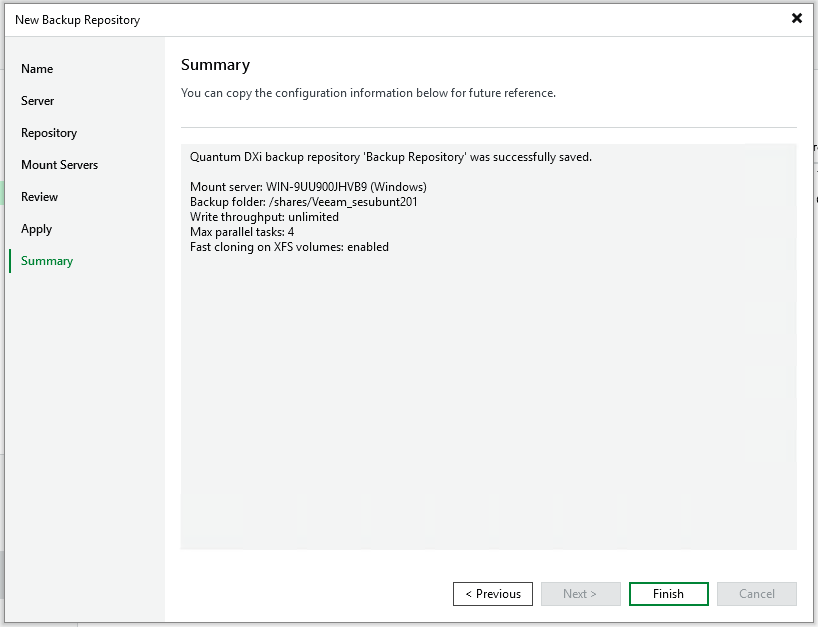Select the Apply step in sidebar
818x627 pixels.
click(x=37, y=229)
